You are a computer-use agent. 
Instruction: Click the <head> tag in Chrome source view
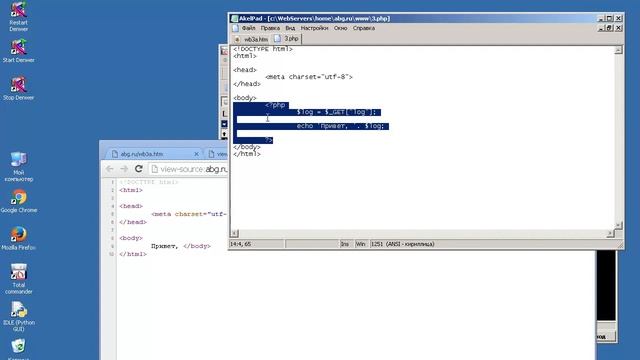click(131, 206)
